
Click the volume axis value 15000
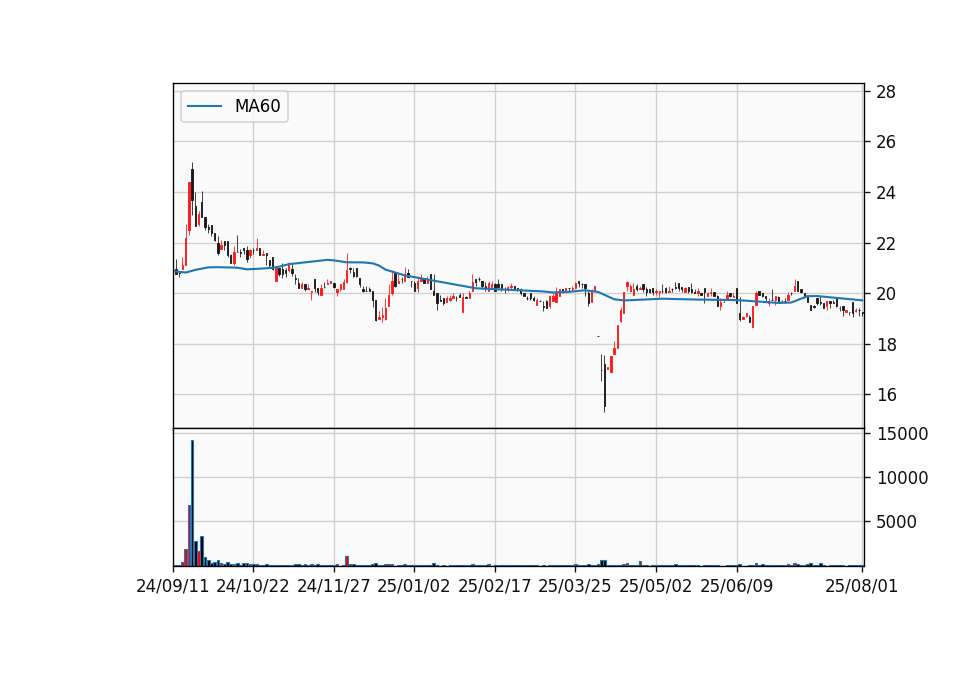902,433
